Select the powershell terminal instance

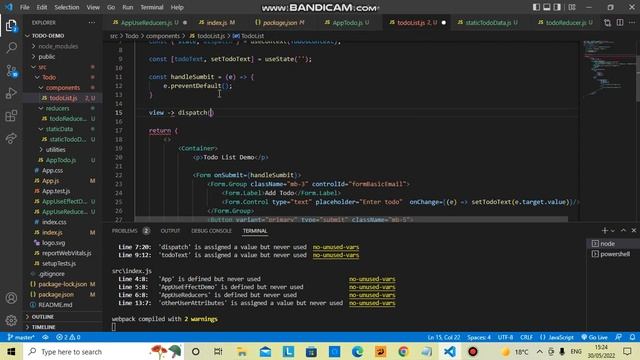click(x=612, y=254)
